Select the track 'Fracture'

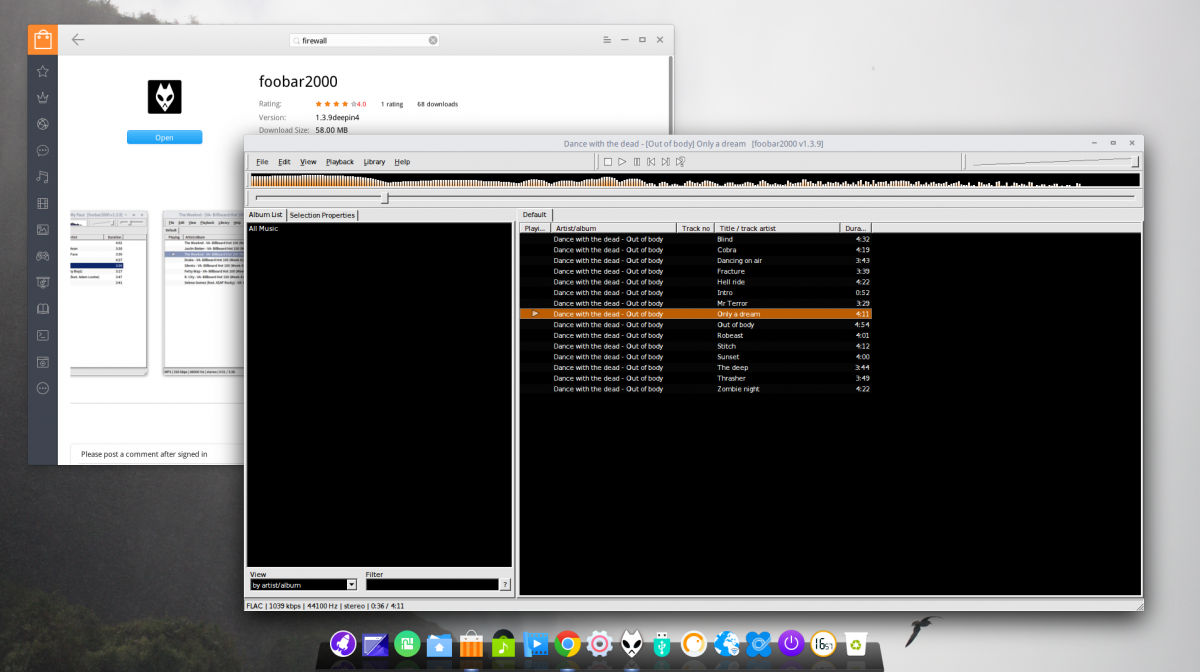tap(695, 271)
